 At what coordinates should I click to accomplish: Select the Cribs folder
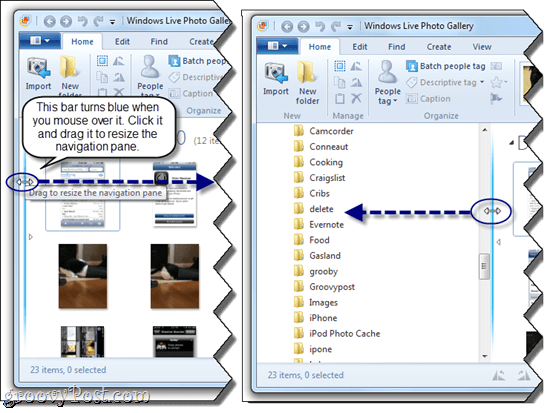[311, 193]
